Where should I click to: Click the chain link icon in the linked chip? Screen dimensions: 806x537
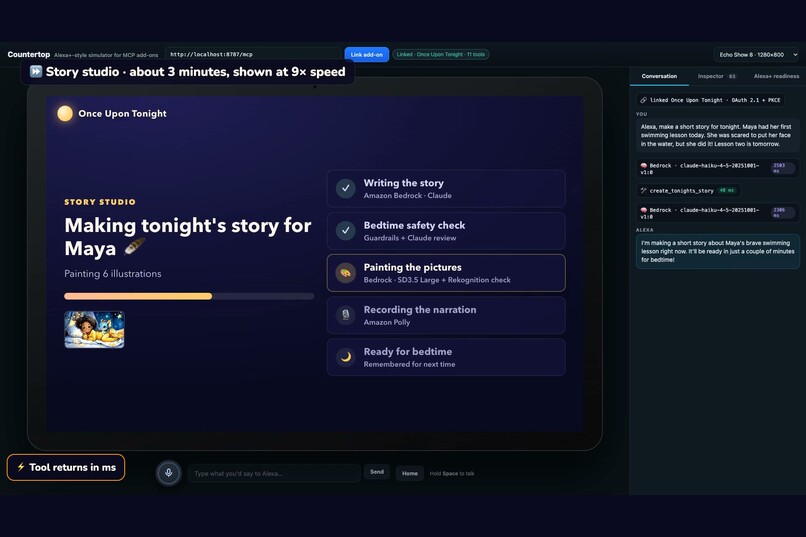(643, 100)
